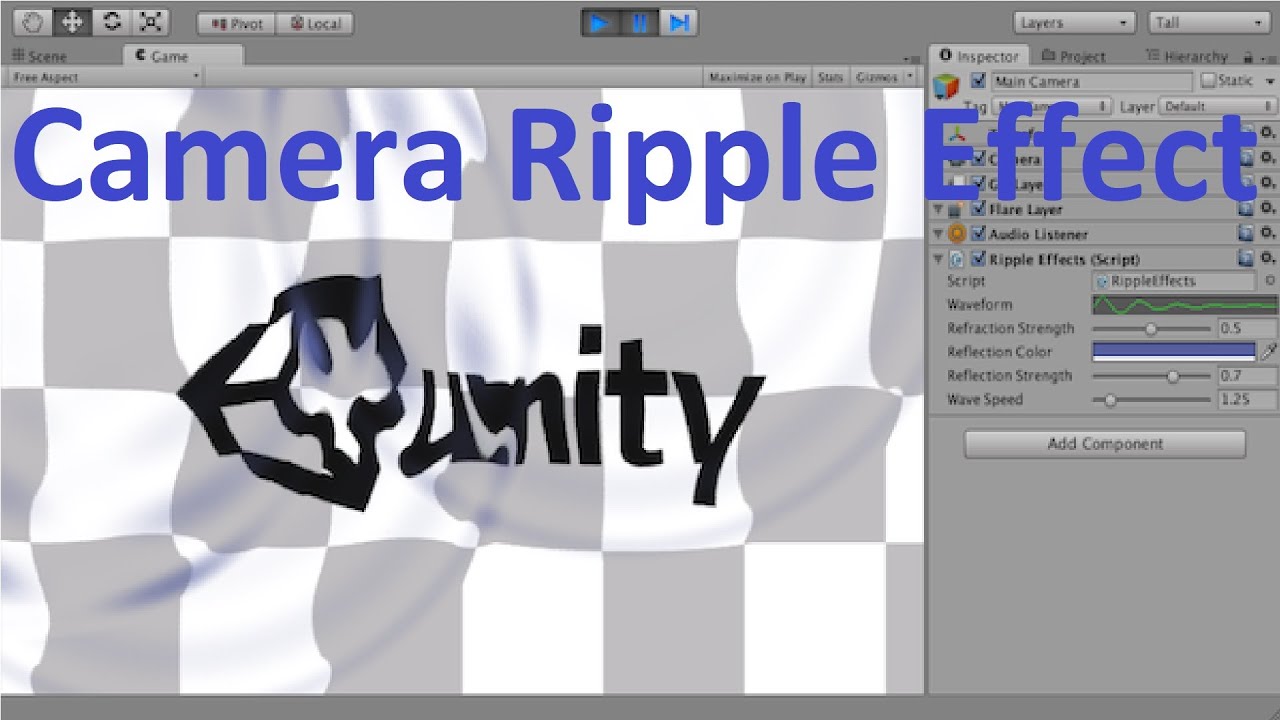Image resolution: width=1280 pixels, height=720 pixels.
Task: Click the Reflection Strength value 0.7
Action: pos(1247,376)
